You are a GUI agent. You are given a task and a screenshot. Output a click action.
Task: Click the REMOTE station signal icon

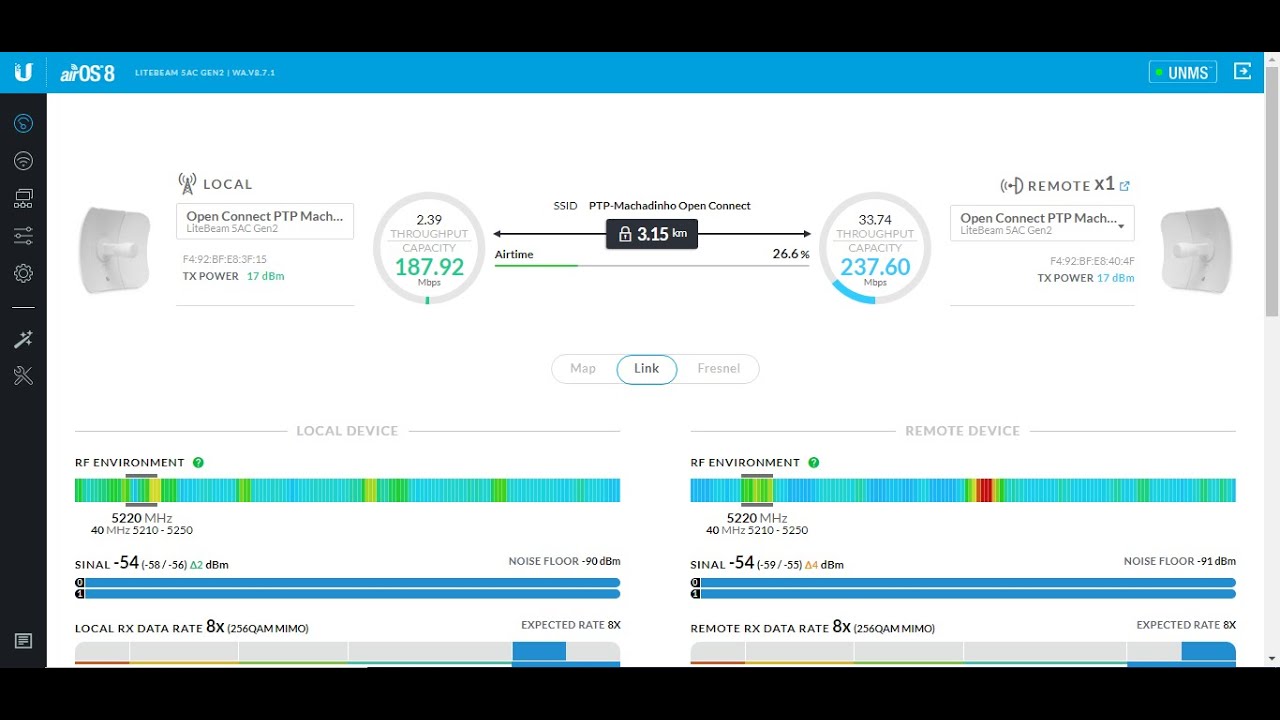(1011, 186)
